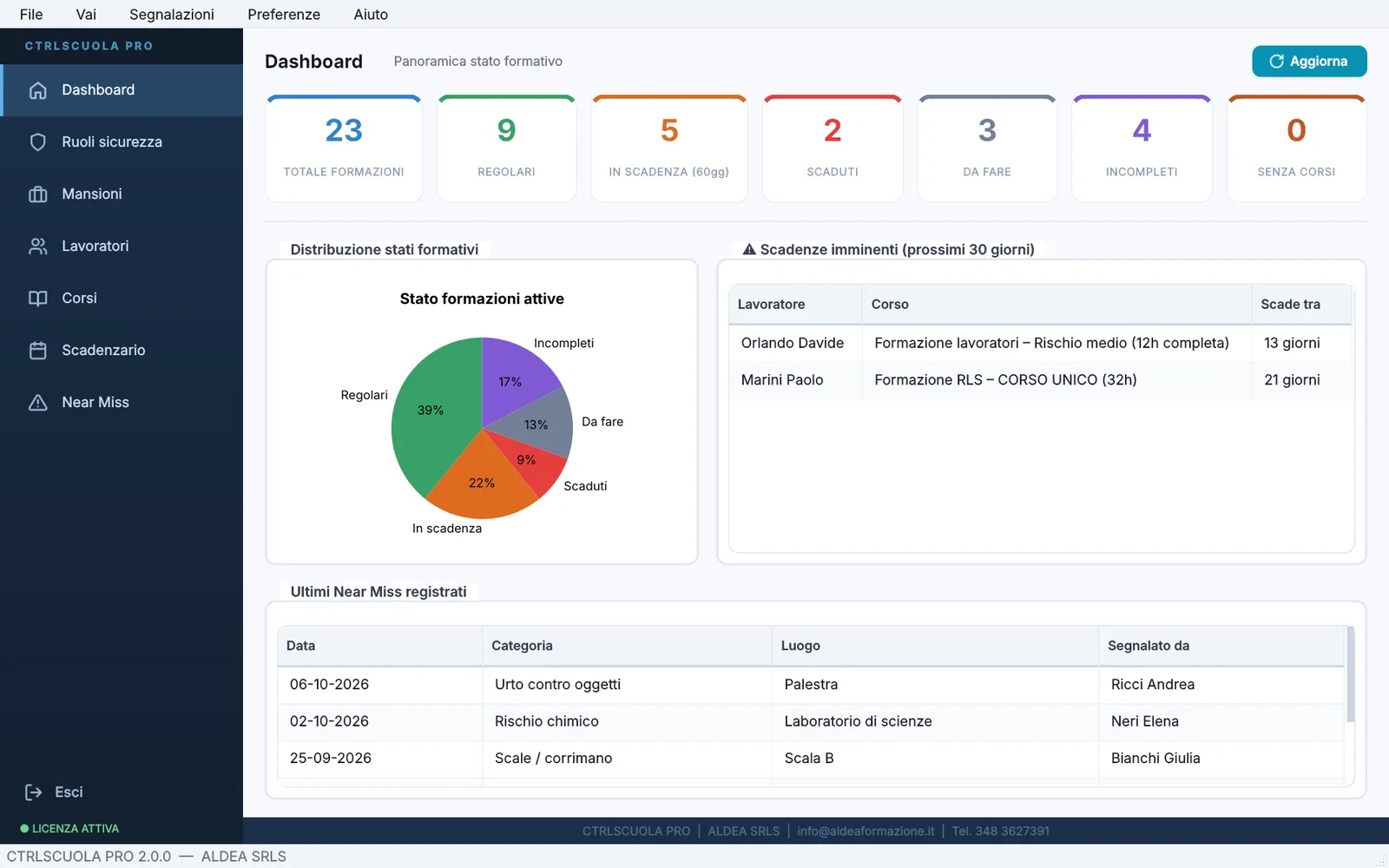Click the open book icon for Corsi
Image resolution: width=1389 pixels, height=868 pixels.
pos(37,299)
